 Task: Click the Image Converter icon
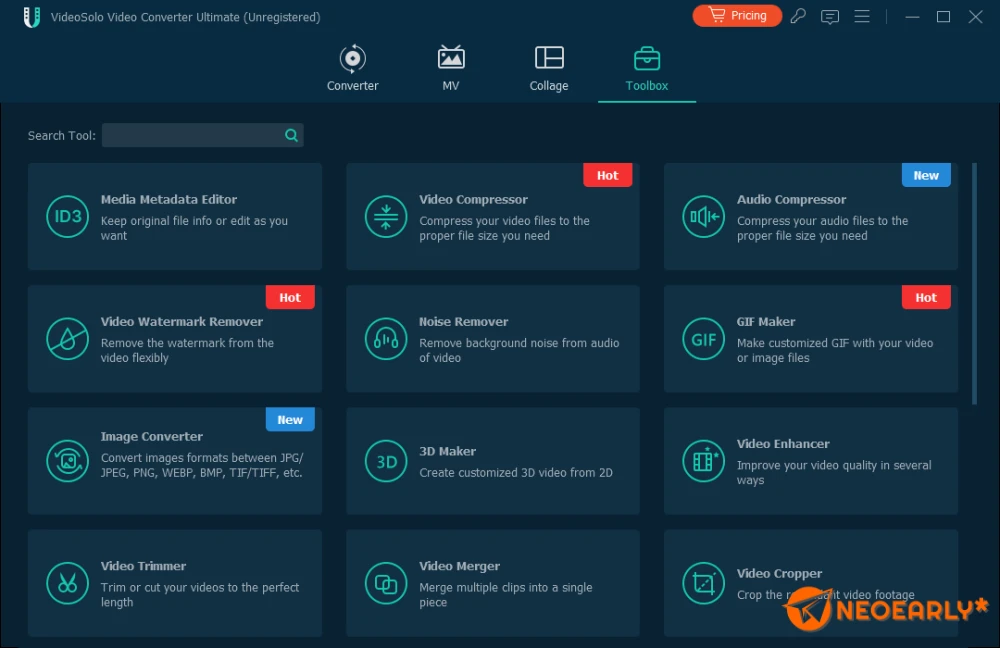pos(68,461)
